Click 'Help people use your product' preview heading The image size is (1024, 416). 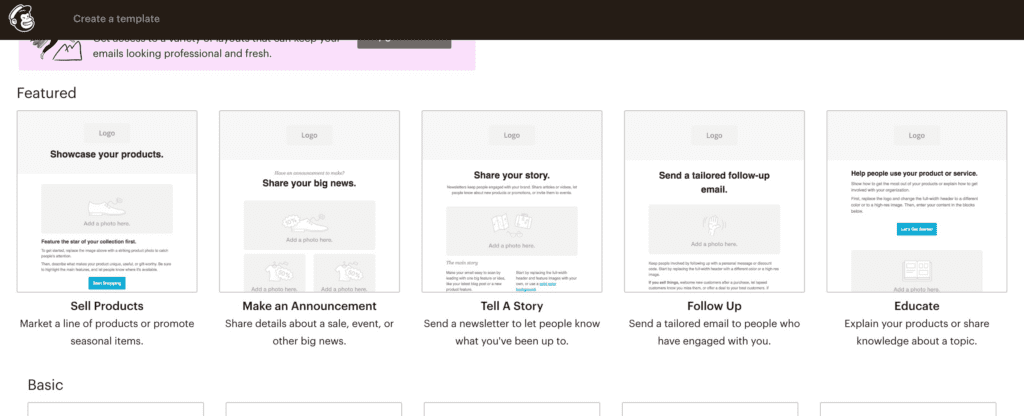pos(914,174)
